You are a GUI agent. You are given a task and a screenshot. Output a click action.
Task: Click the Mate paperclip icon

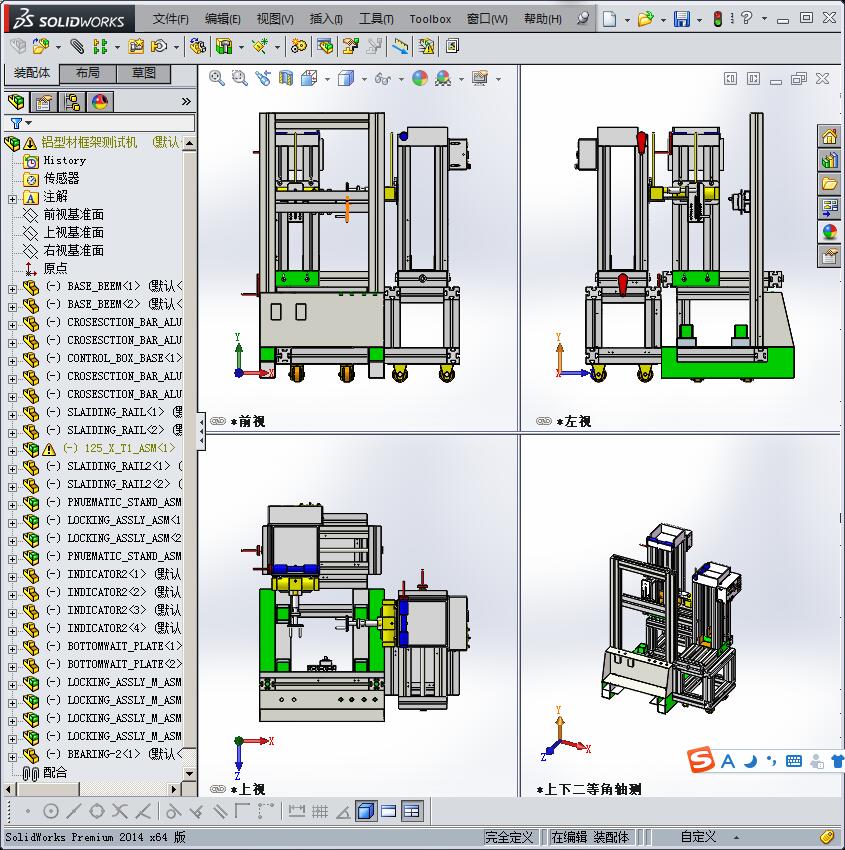(77, 47)
